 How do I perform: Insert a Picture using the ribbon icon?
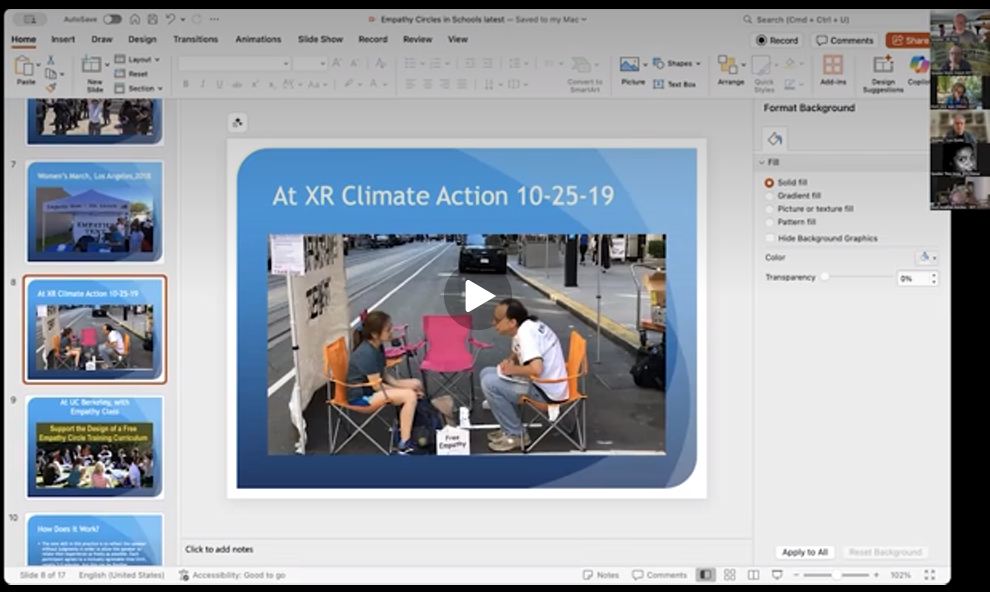tap(629, 64)
